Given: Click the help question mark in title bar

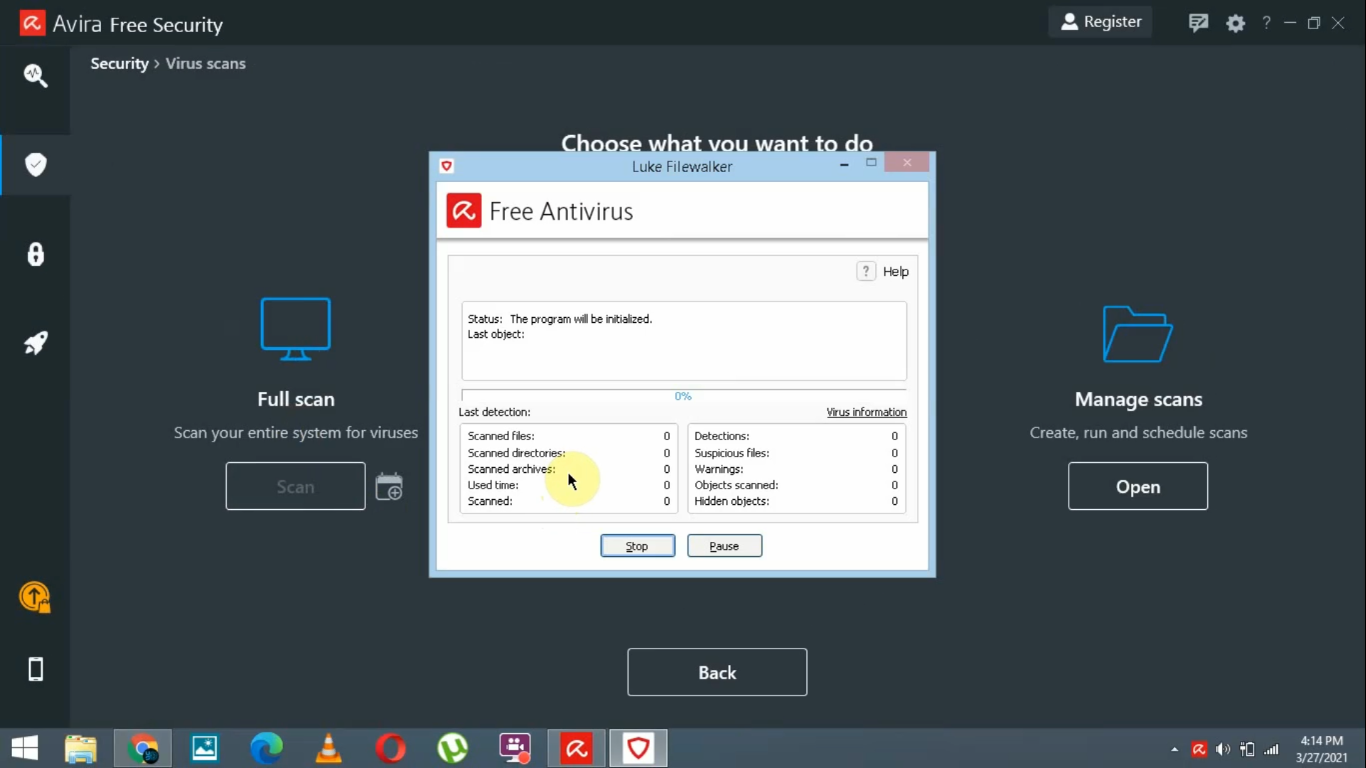Looking at the screenshot, I should point(1266,23).
